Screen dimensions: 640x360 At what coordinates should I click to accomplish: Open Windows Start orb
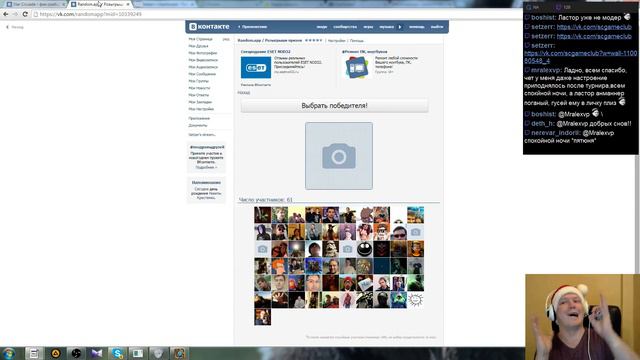tap(9, 353)
